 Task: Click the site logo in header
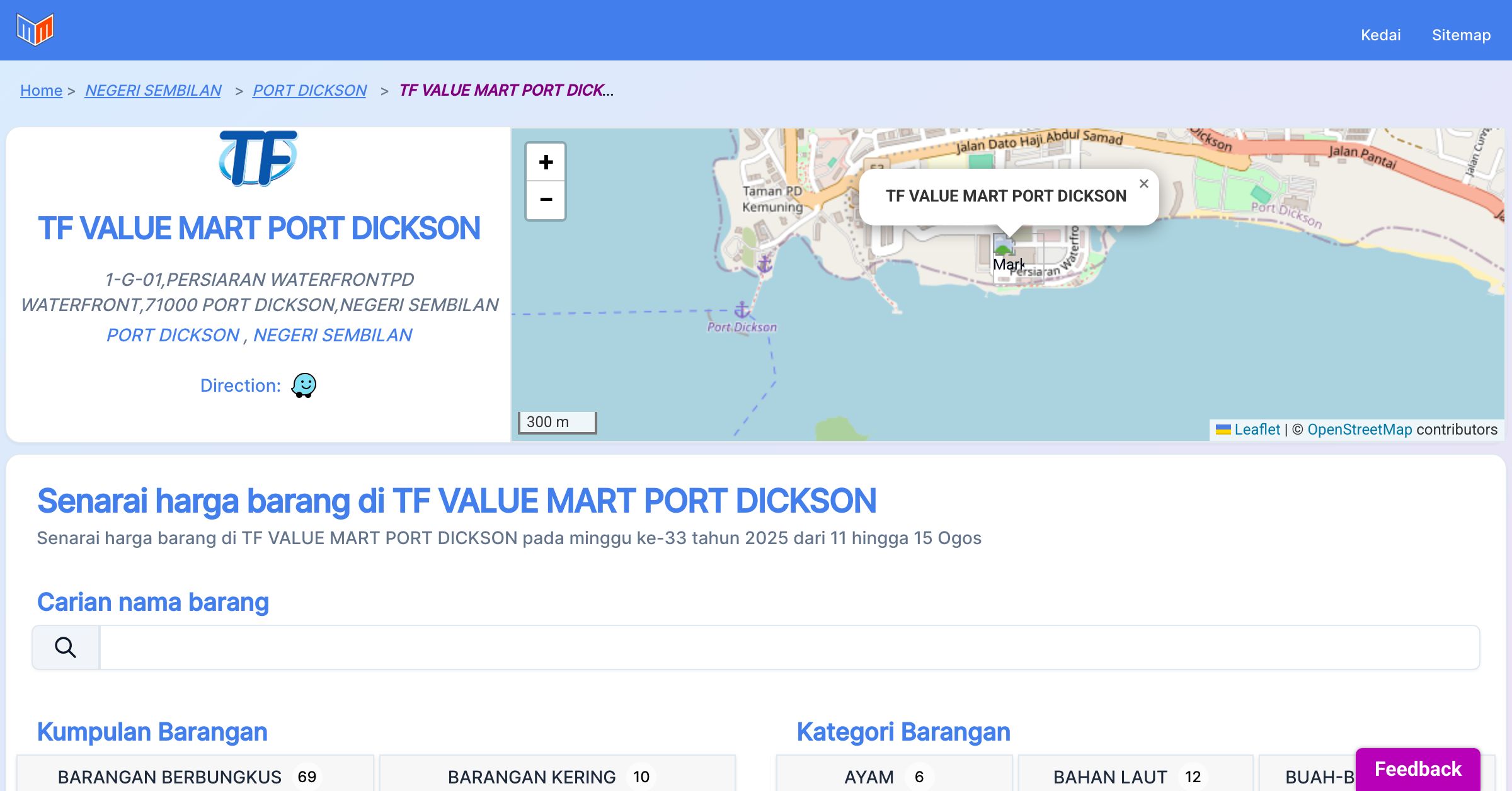[35, 30]
